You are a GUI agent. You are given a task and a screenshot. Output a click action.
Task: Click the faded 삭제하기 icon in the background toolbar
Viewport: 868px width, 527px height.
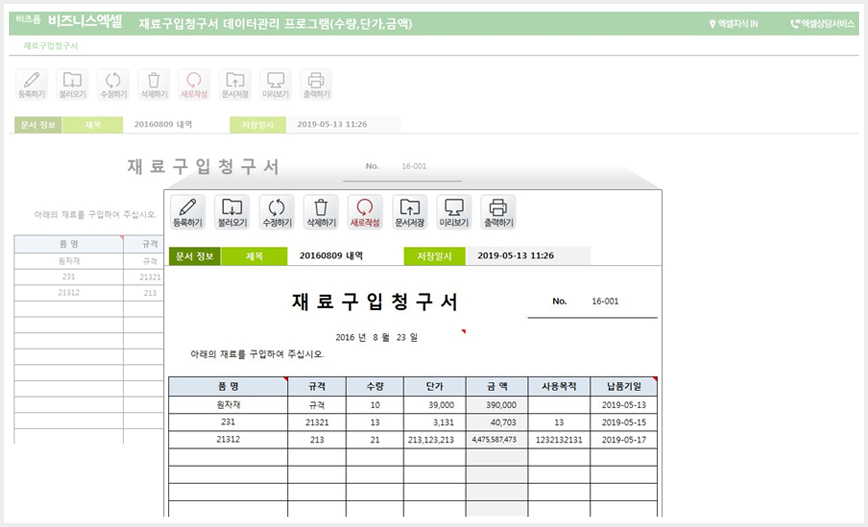[x=154, y=85]
